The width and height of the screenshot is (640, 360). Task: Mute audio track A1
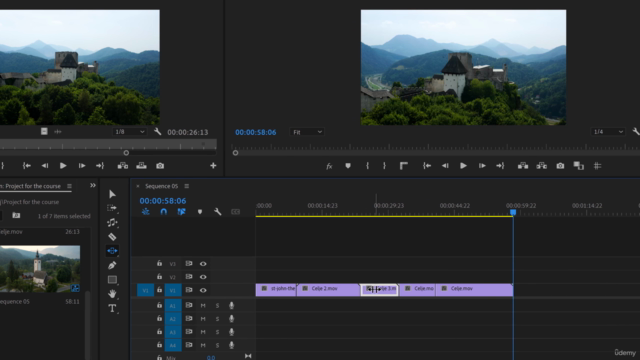[203, 305]
